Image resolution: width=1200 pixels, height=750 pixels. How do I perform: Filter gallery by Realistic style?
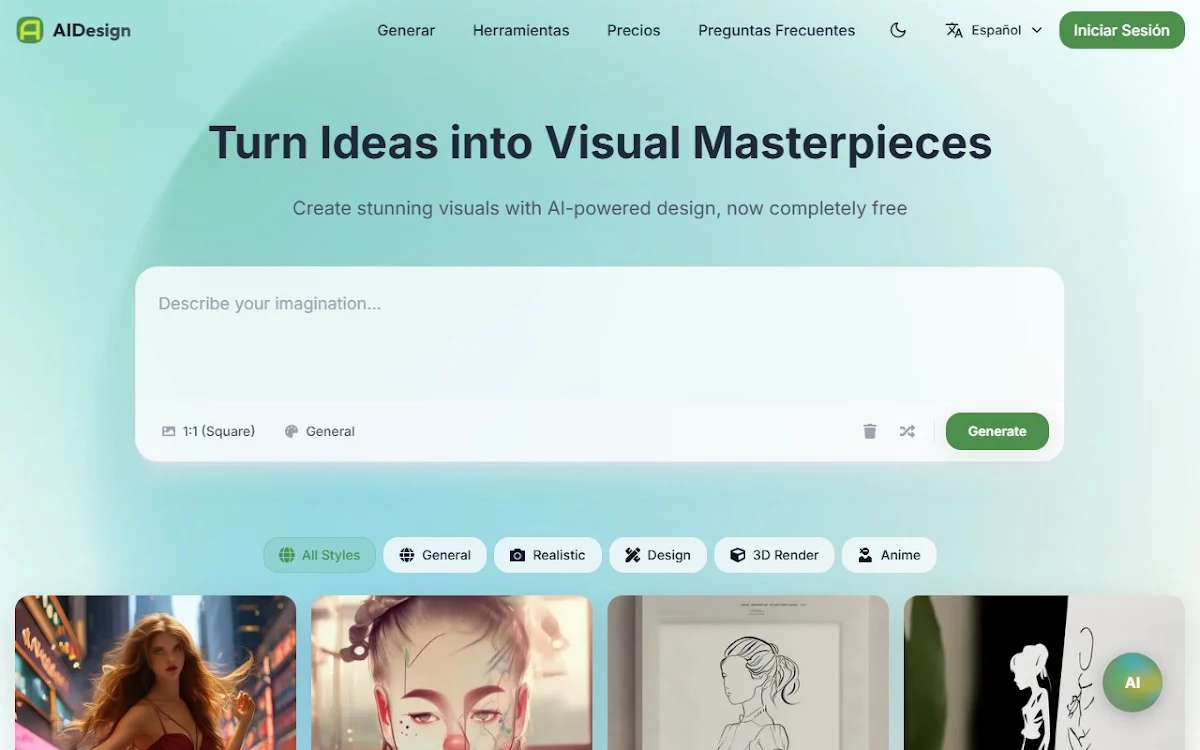(x=548, y=555)
